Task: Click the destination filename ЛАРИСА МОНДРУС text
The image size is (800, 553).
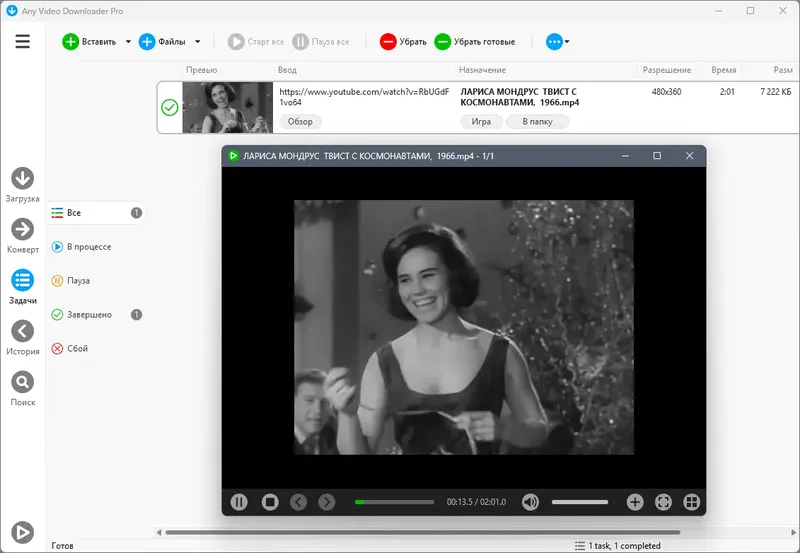Action: pos(519,97)
